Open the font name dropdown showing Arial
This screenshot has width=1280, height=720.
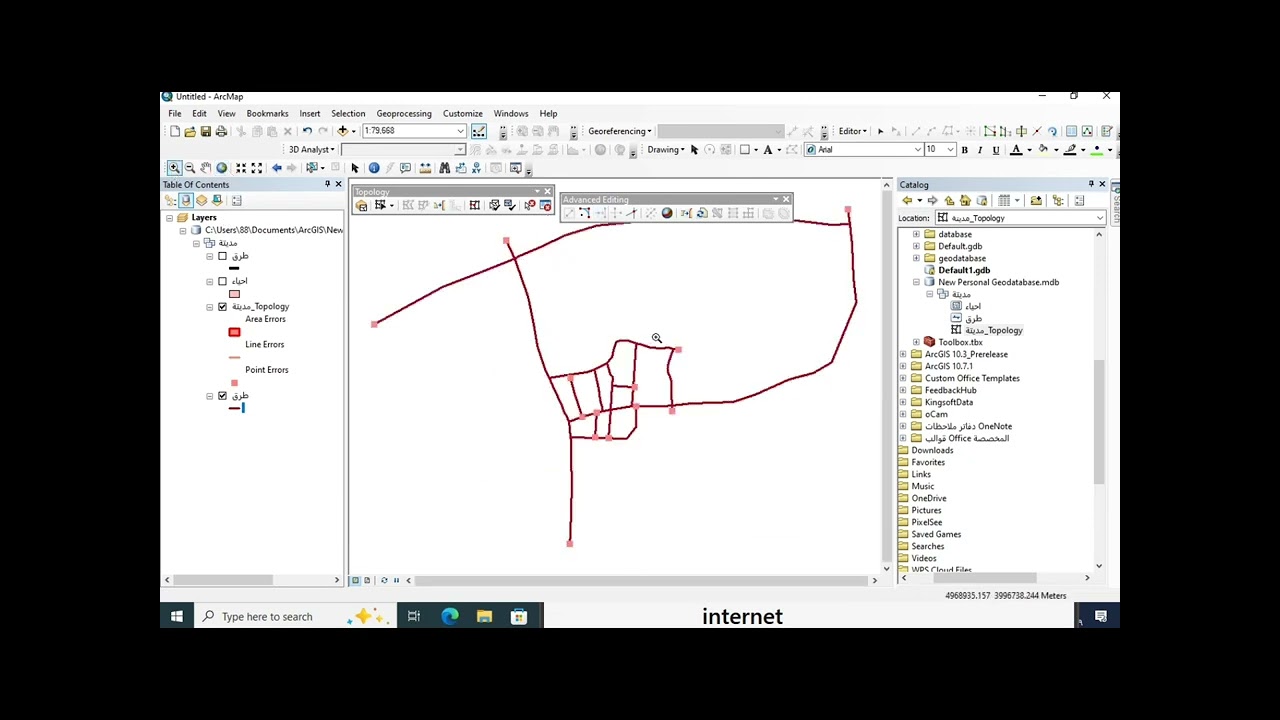[917, 150]
